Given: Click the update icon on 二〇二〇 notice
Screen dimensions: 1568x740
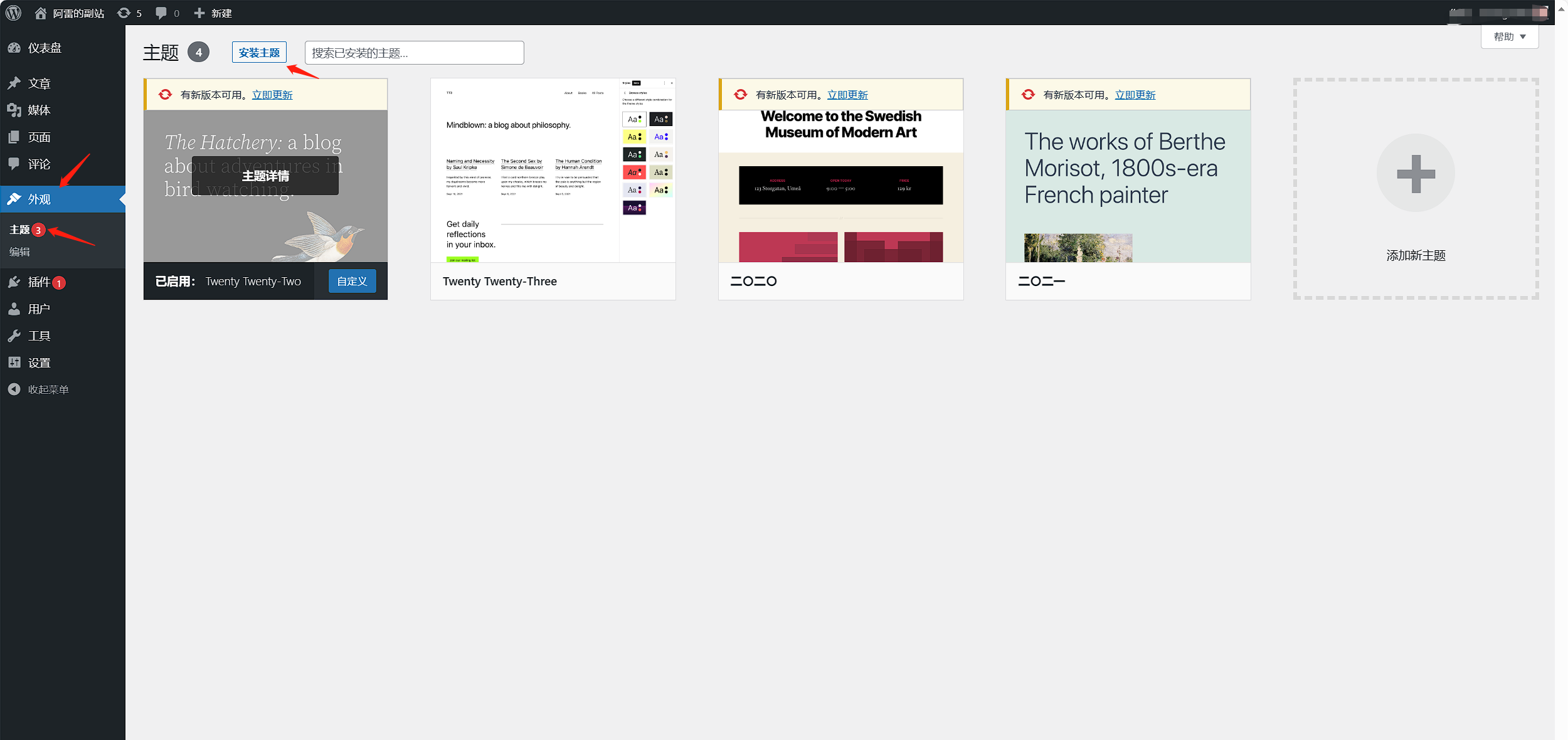Looking at the screenshot, I should tap(741, 95).
